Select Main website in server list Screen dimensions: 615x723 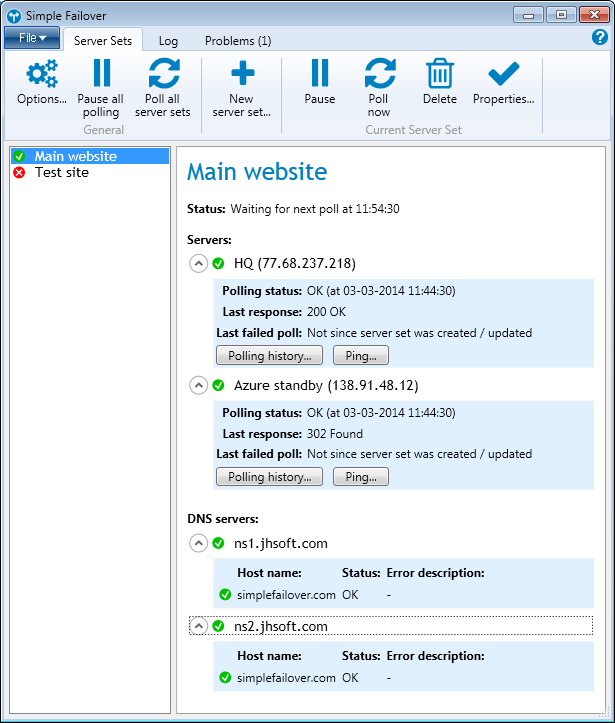75,156
